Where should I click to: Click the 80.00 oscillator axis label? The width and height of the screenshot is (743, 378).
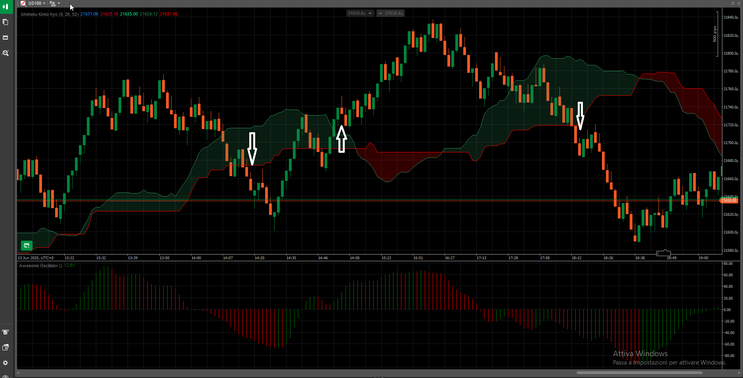click(x=728, y=263)
